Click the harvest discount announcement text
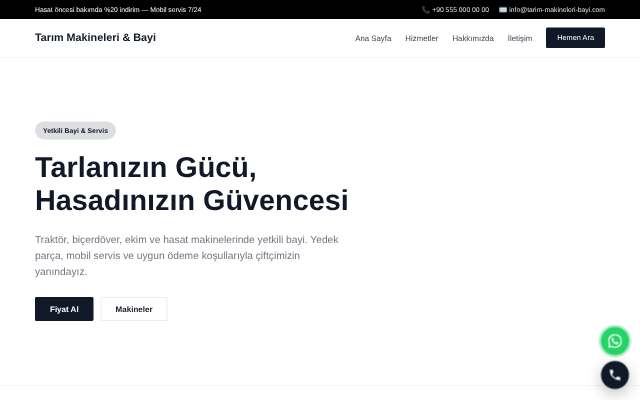 pos(118,10)
